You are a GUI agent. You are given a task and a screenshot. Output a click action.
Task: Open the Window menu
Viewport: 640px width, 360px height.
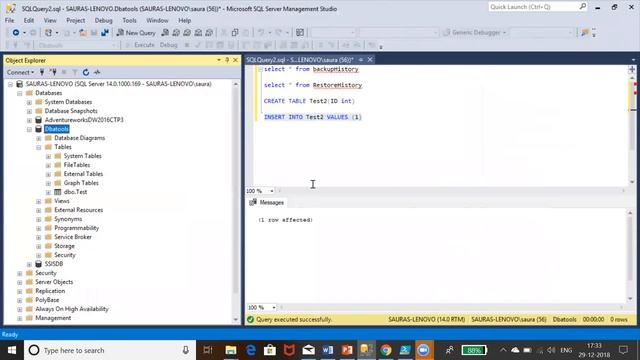(x=157, y=20)
